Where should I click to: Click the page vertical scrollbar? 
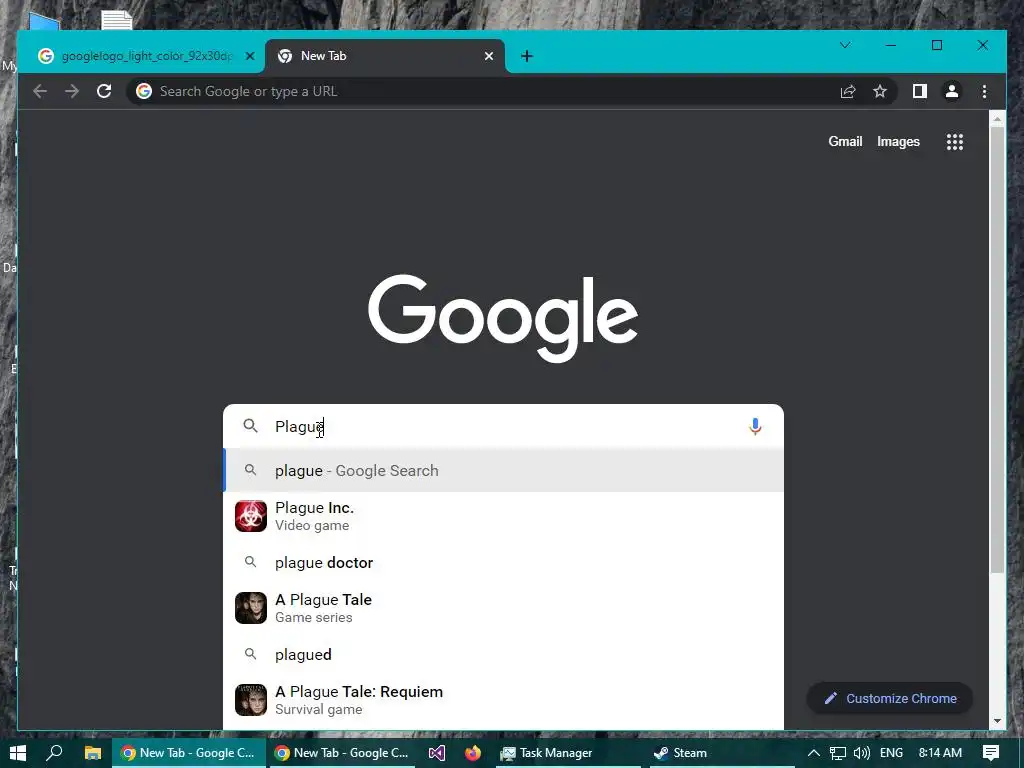tap(997, 349)
